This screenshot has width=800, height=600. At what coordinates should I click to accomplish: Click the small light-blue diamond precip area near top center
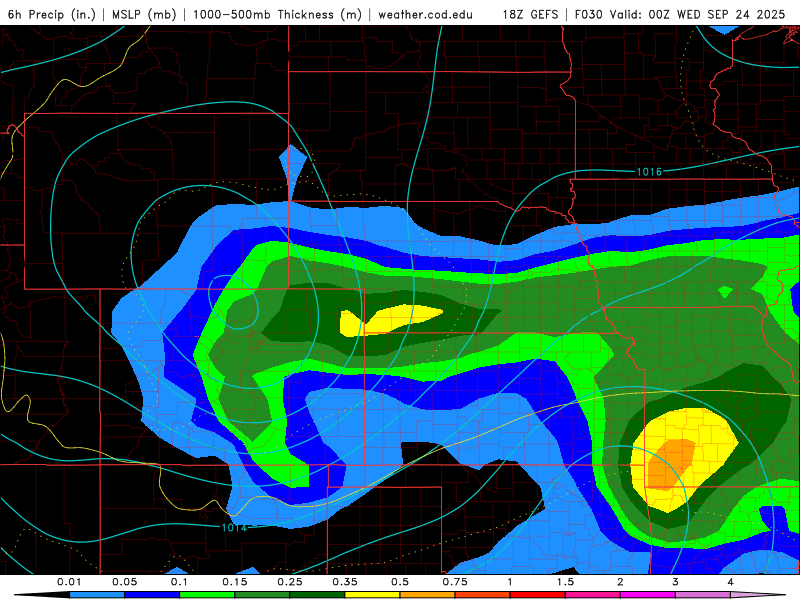[x=293, y=172]
